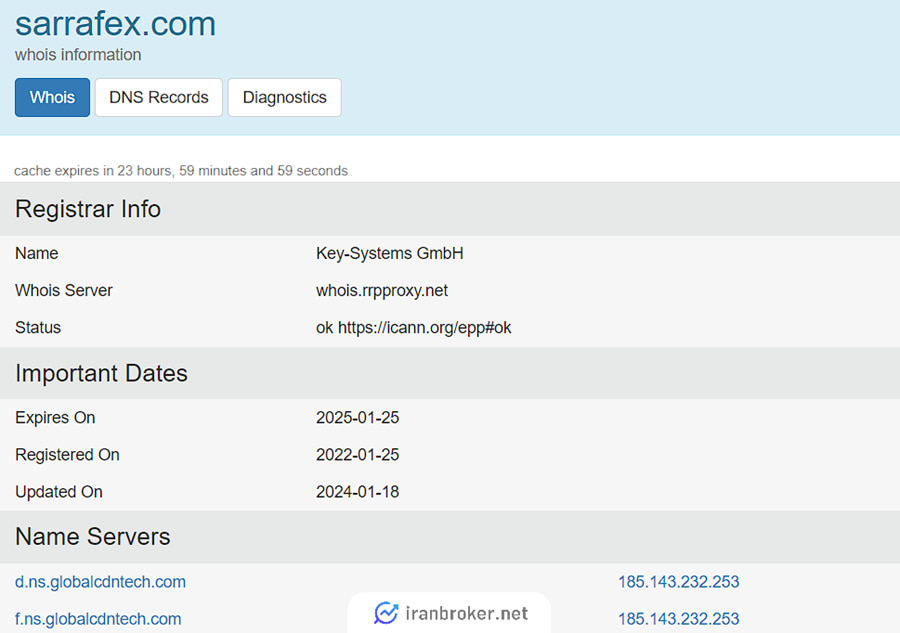900x633 pixels.
Task: Open the d.ns.globalcdntech.com name server link
Action: tap(100, 582)
